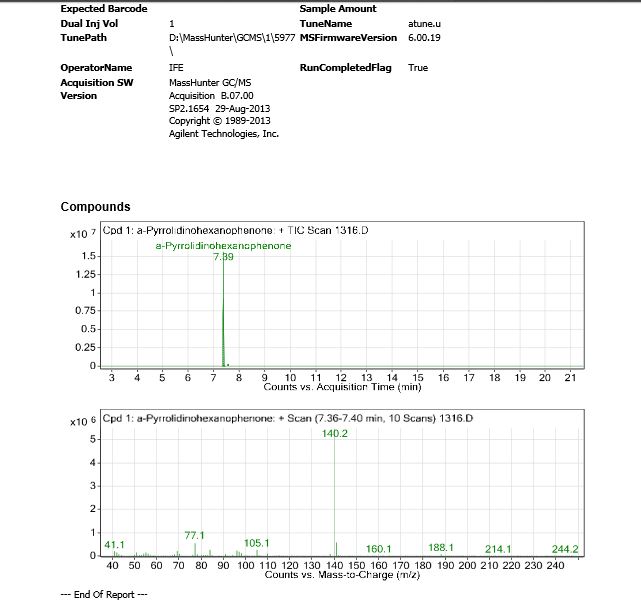The height and width of the screenshot is (603, 641).
Task: Select the 'MSFirmwareVersion' label
Action: pos(348,38)
